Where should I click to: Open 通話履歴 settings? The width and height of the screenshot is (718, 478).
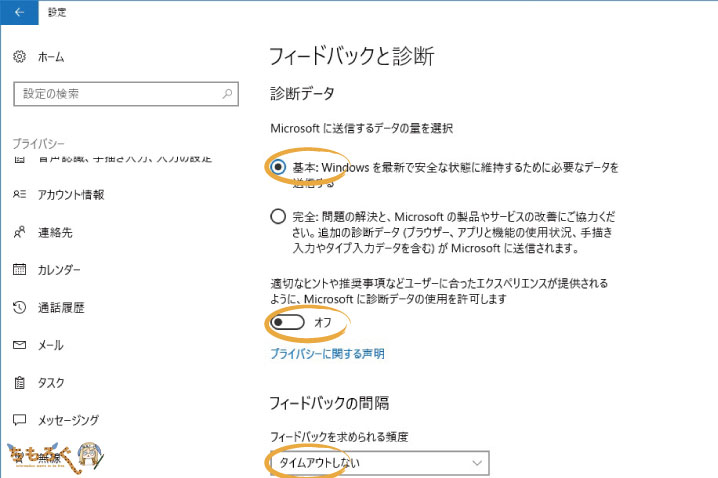[x=61, y=308]
